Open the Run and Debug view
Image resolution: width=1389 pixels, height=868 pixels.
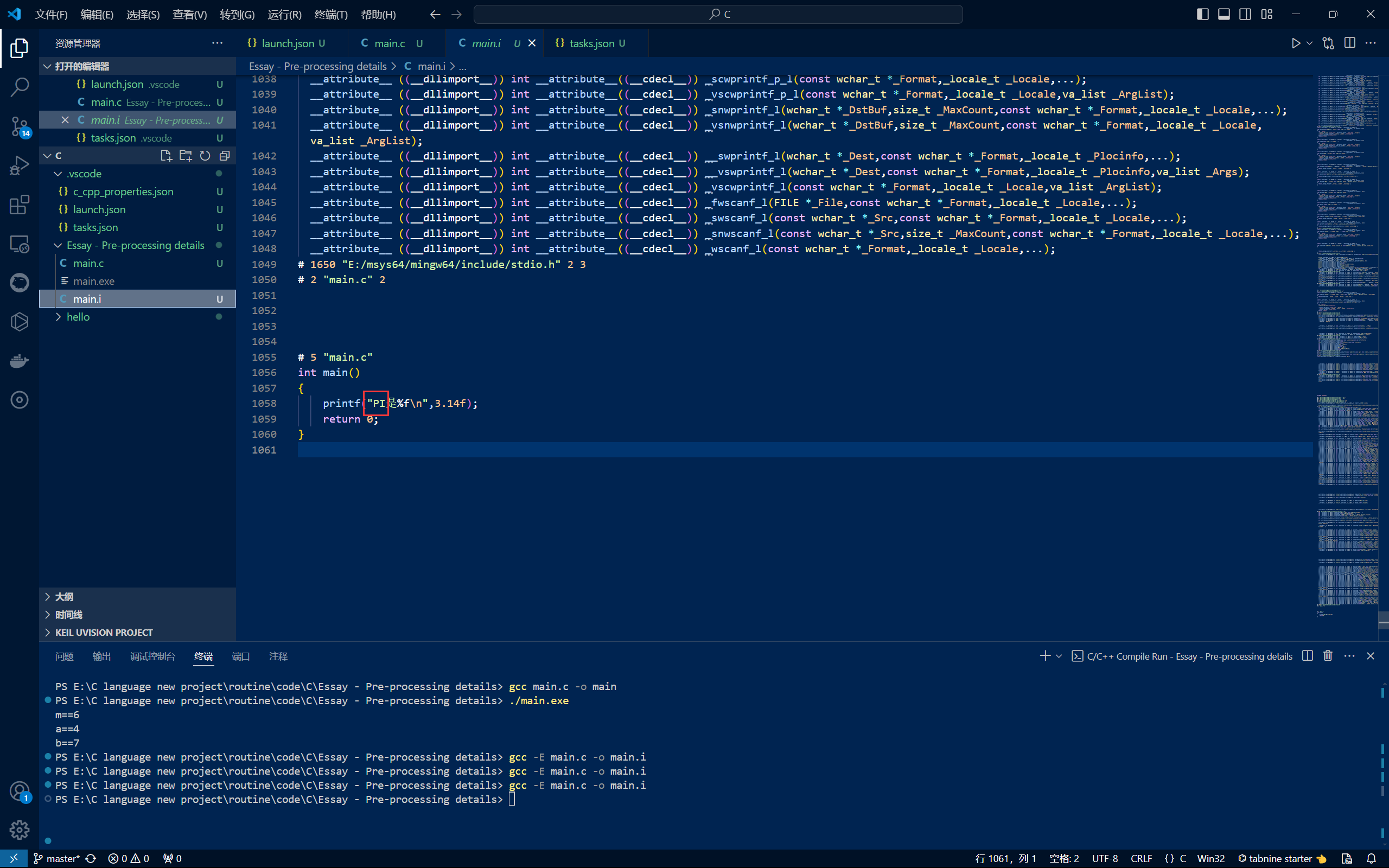click(x=19, y=166)
